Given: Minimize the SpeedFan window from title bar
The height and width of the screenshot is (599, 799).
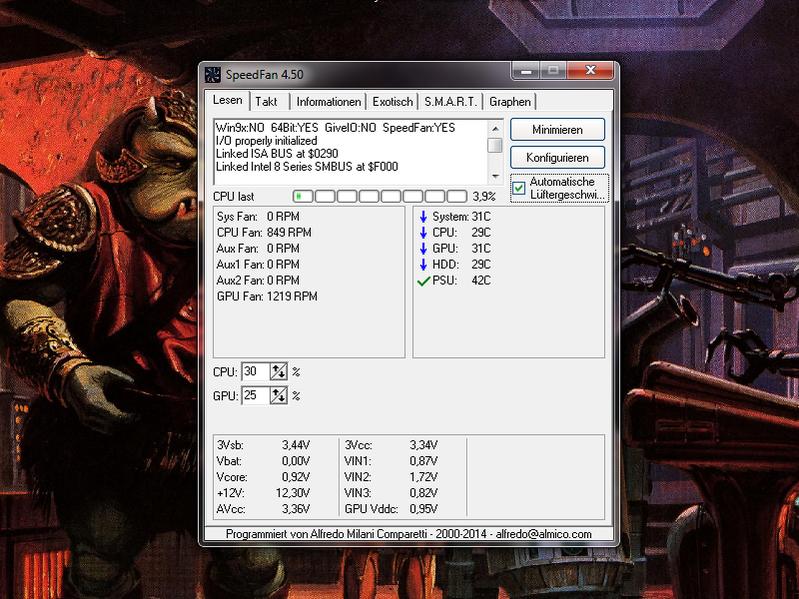Looking at the screenshot, I should pos(526,71).
